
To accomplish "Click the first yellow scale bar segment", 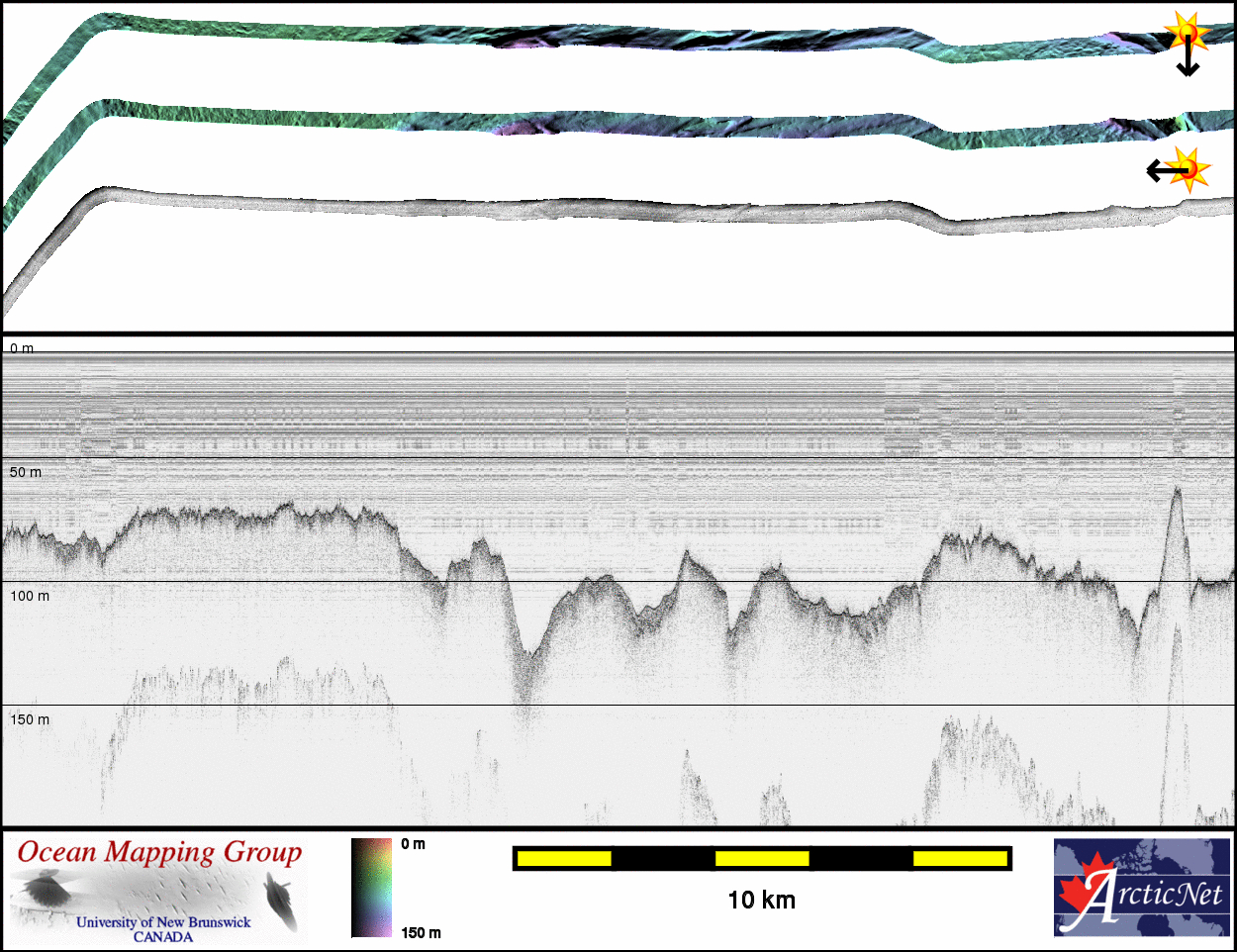I will pyautogui.click(x=563, y=858).
